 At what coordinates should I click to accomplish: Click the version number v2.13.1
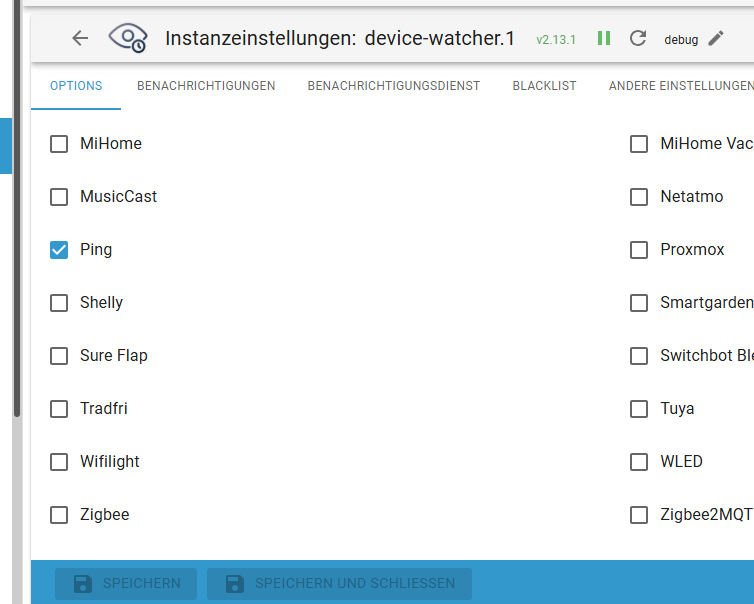pos(556,39)
